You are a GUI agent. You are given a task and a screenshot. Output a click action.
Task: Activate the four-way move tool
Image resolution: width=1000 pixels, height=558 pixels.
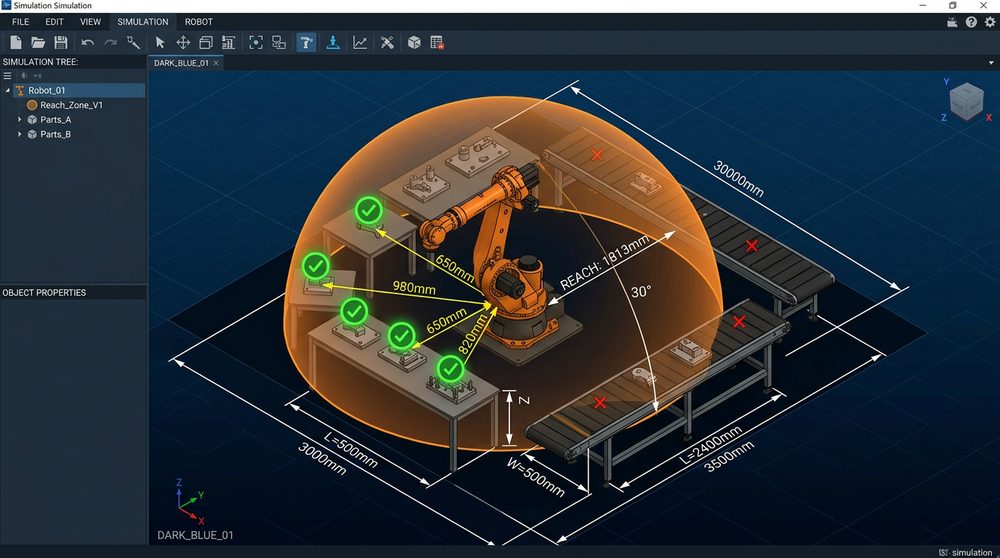click(183, 42)
